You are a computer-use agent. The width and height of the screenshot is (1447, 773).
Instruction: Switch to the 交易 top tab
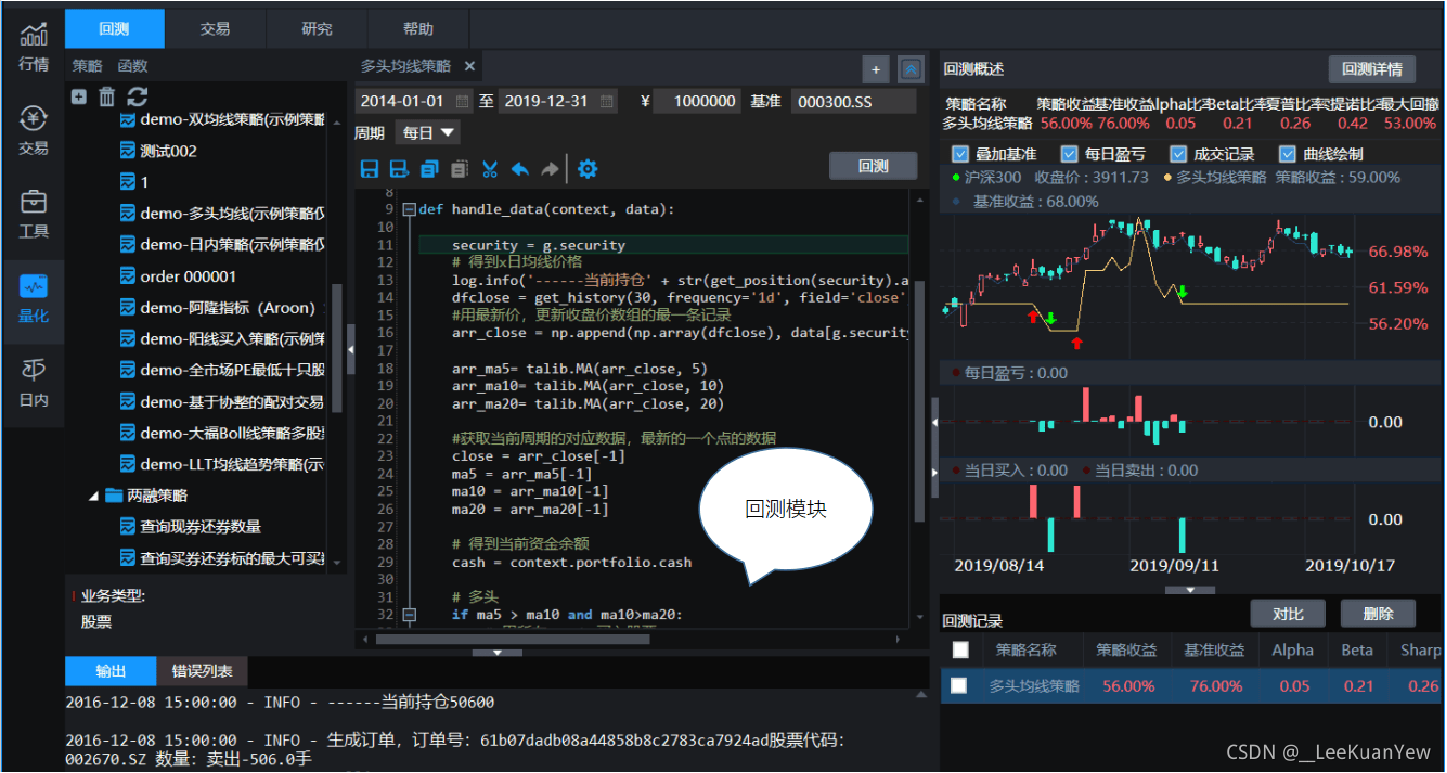tap(216, 29)
